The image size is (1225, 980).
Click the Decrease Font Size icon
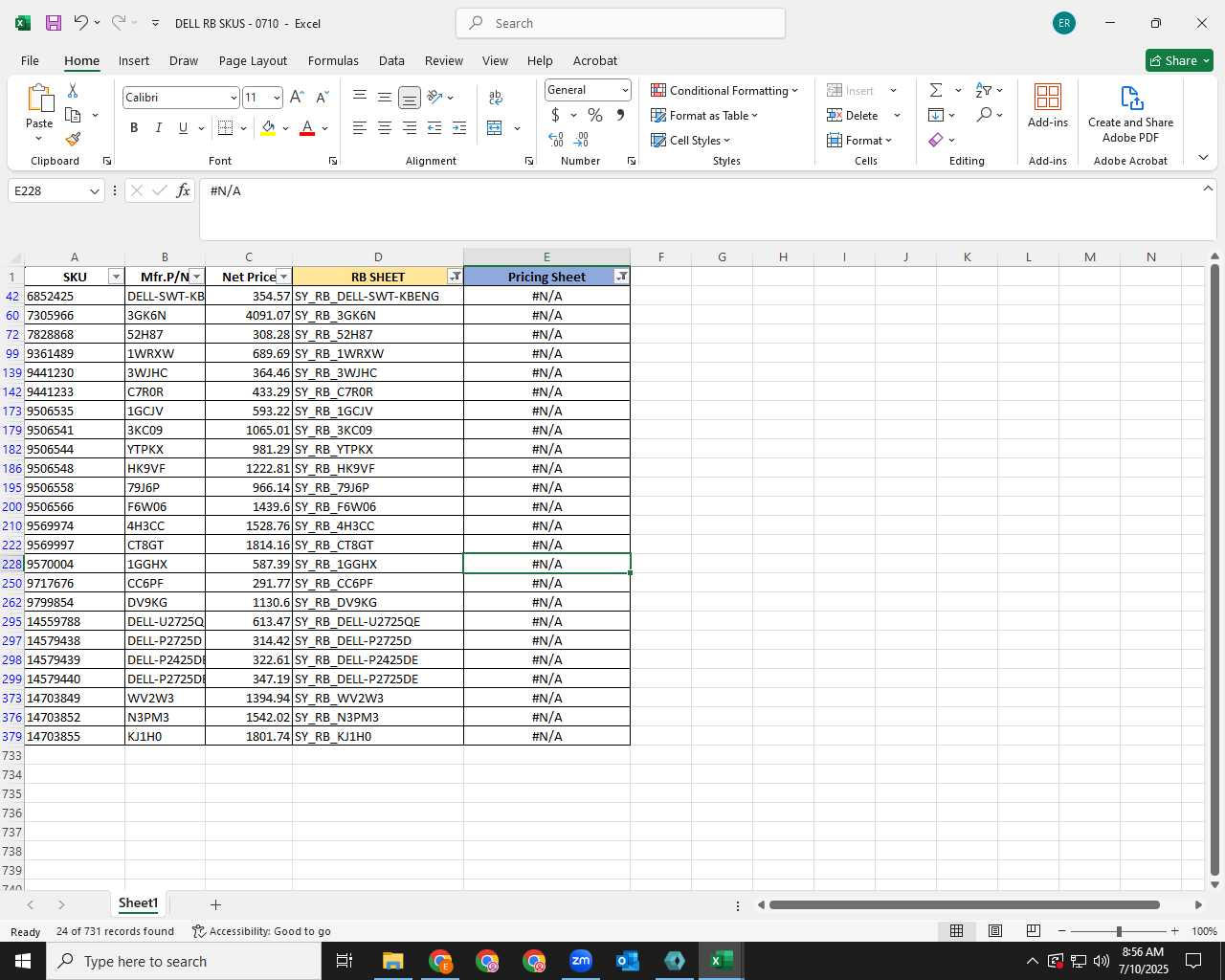pos(323,98)
